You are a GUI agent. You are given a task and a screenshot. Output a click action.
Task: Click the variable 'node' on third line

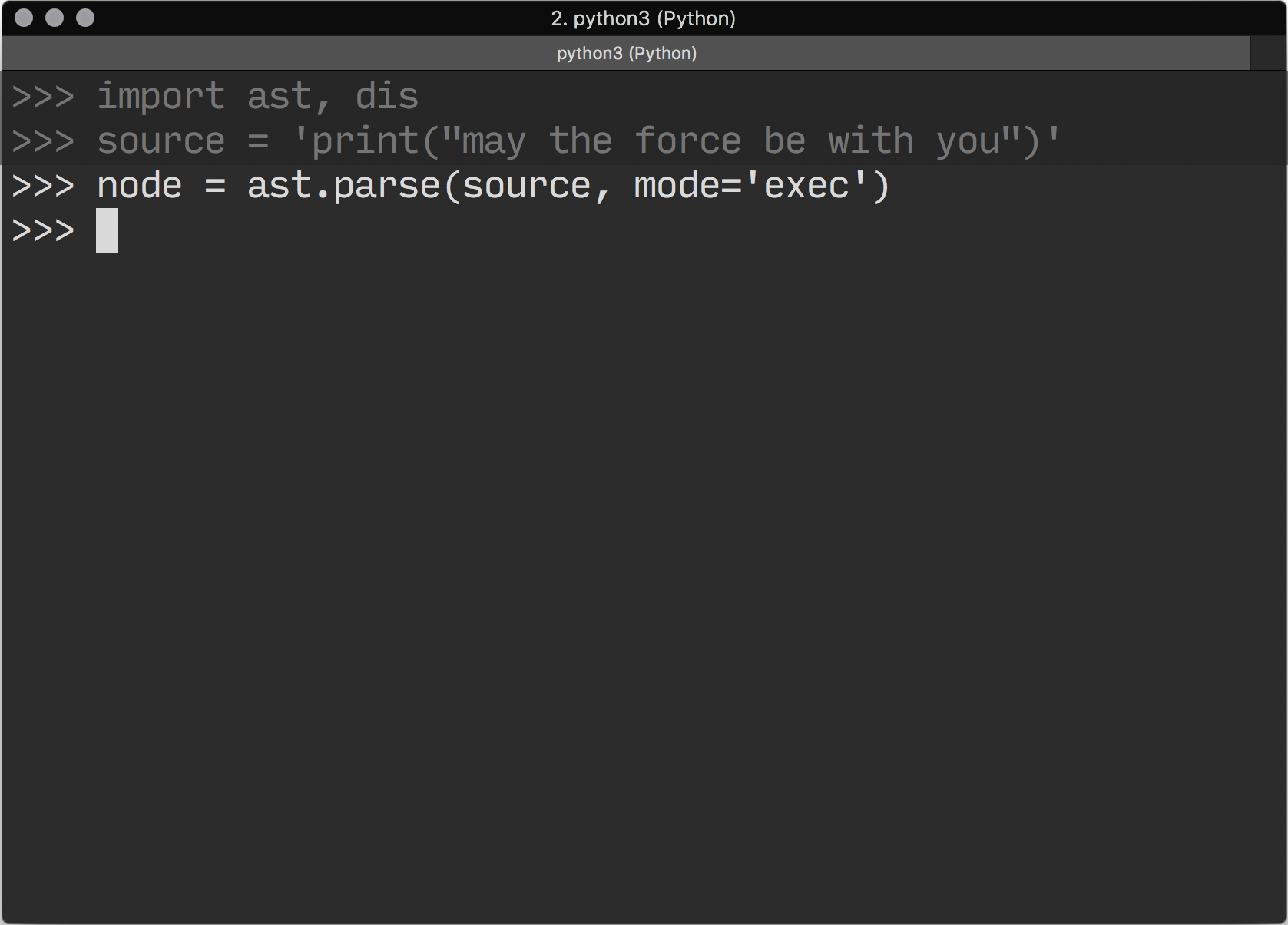pos(139,186)
